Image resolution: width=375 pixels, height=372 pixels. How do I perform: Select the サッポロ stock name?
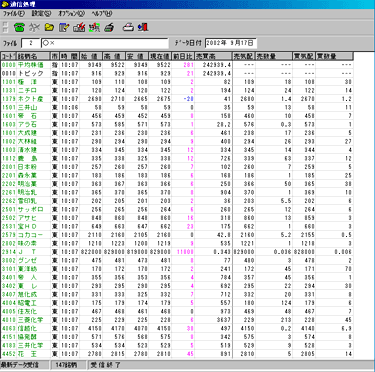(x=31, y=209)
